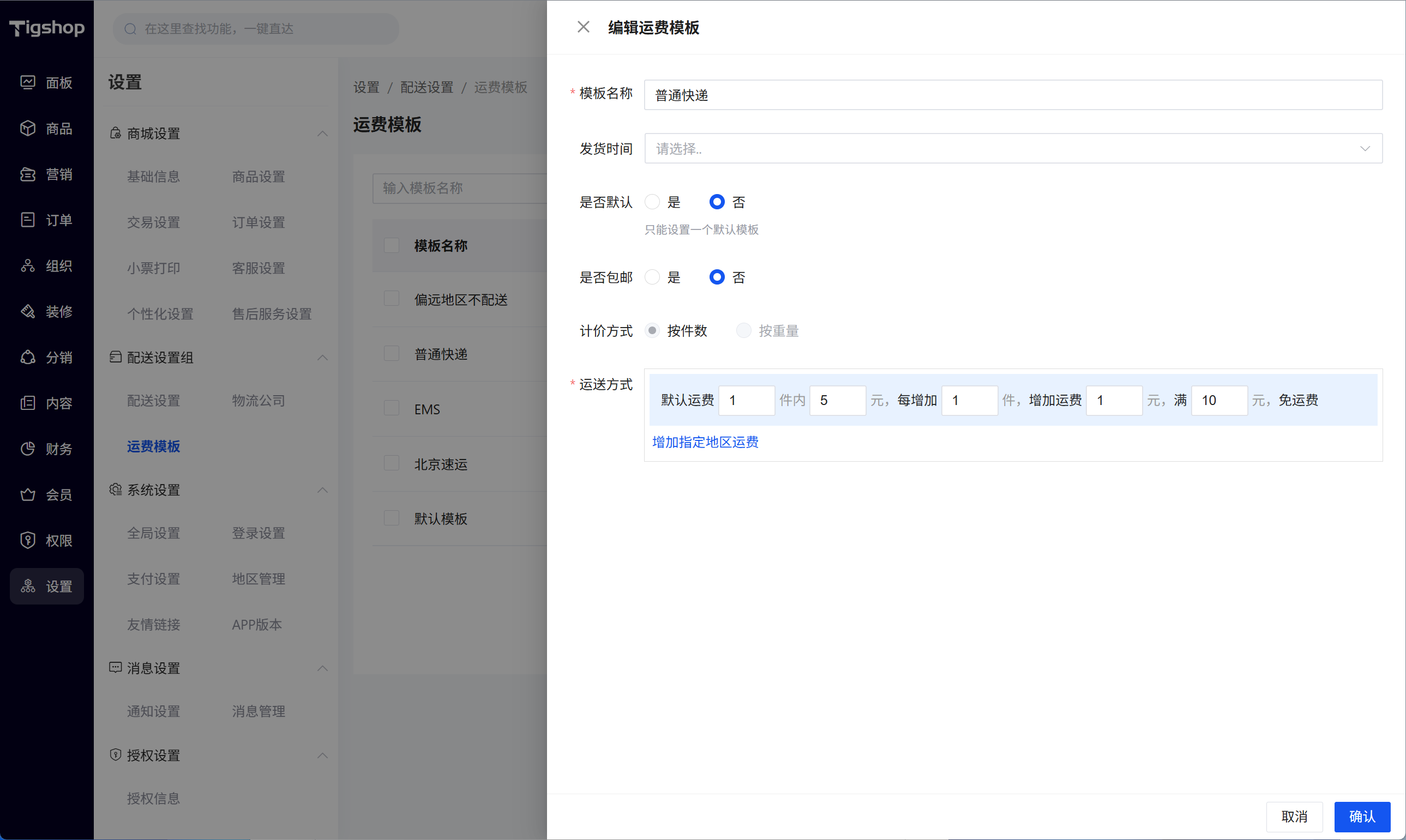
Task: Select 是 for 是否包邮
Action: pos(652,277)
